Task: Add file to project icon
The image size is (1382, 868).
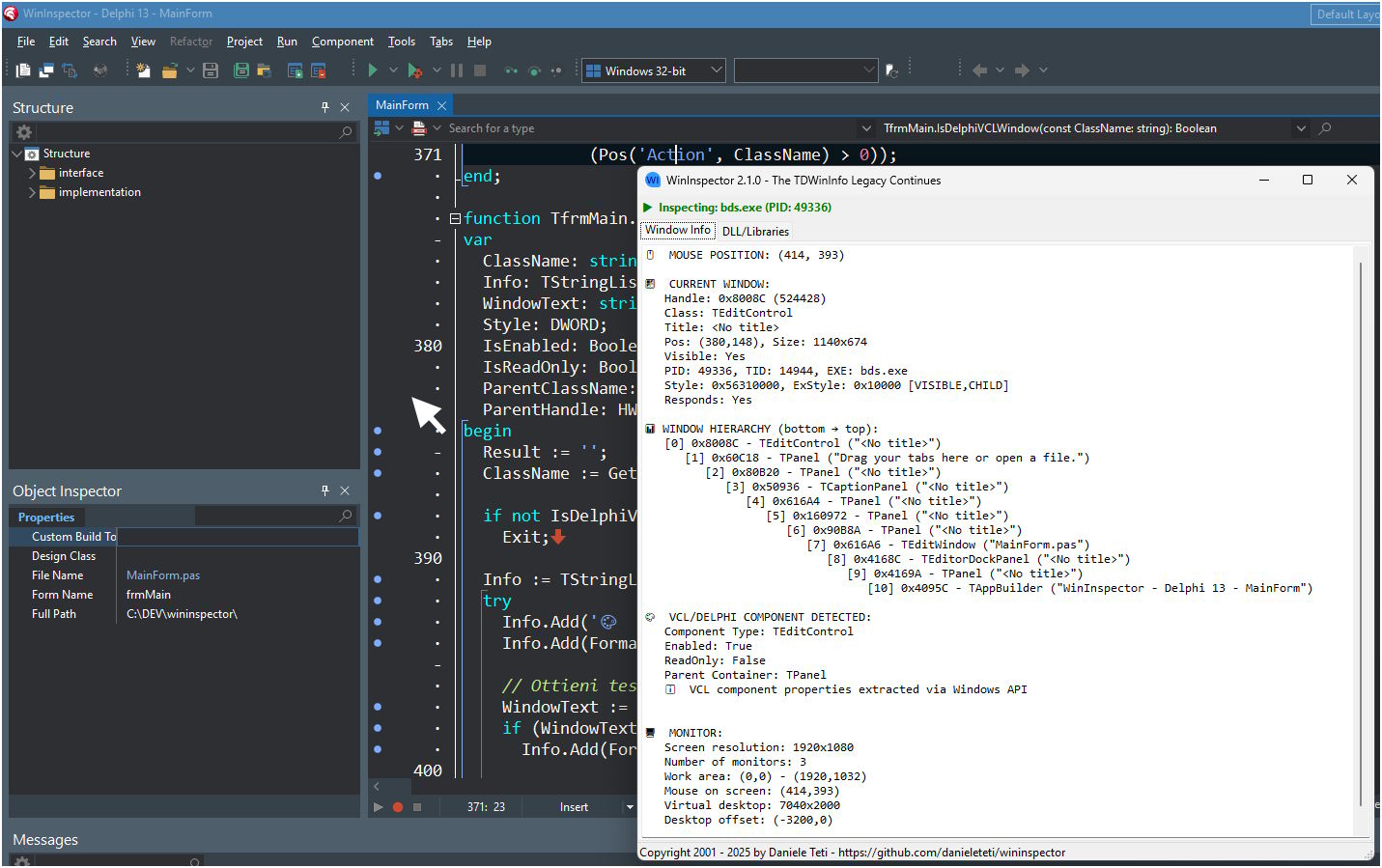Action: [x=295, y=70]
